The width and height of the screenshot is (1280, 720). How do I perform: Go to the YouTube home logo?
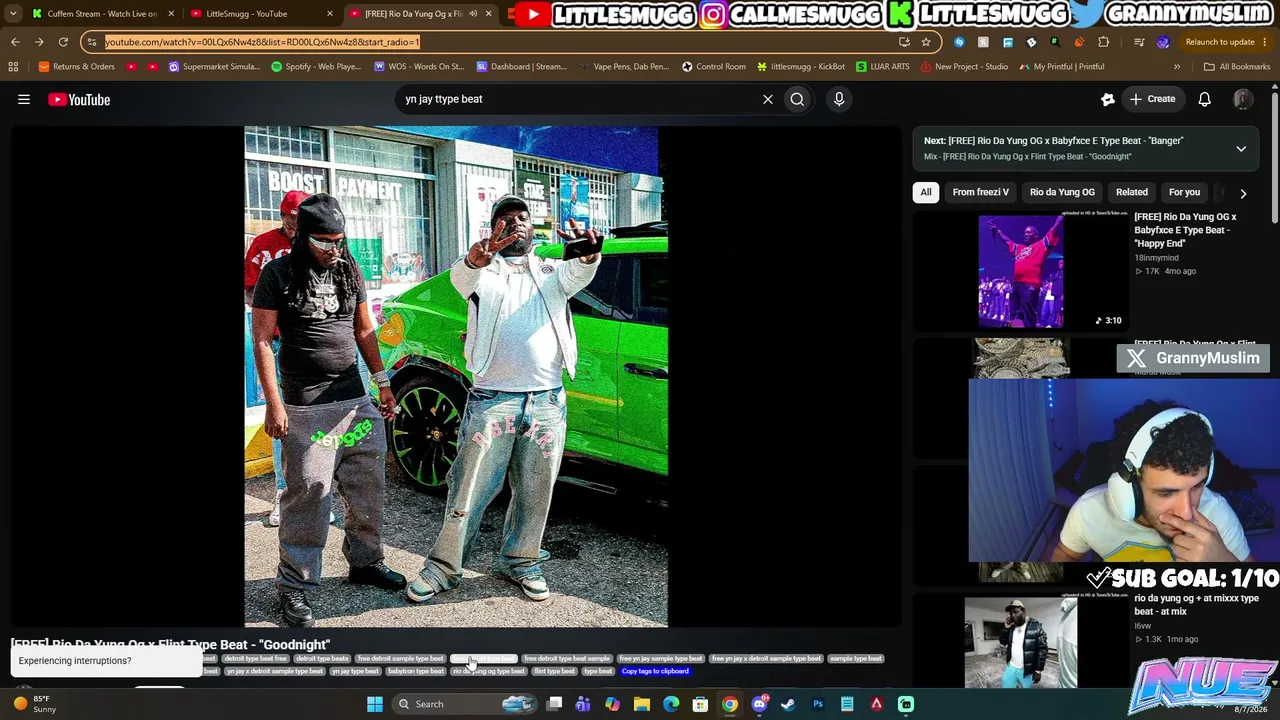click(x=79, y=99)
